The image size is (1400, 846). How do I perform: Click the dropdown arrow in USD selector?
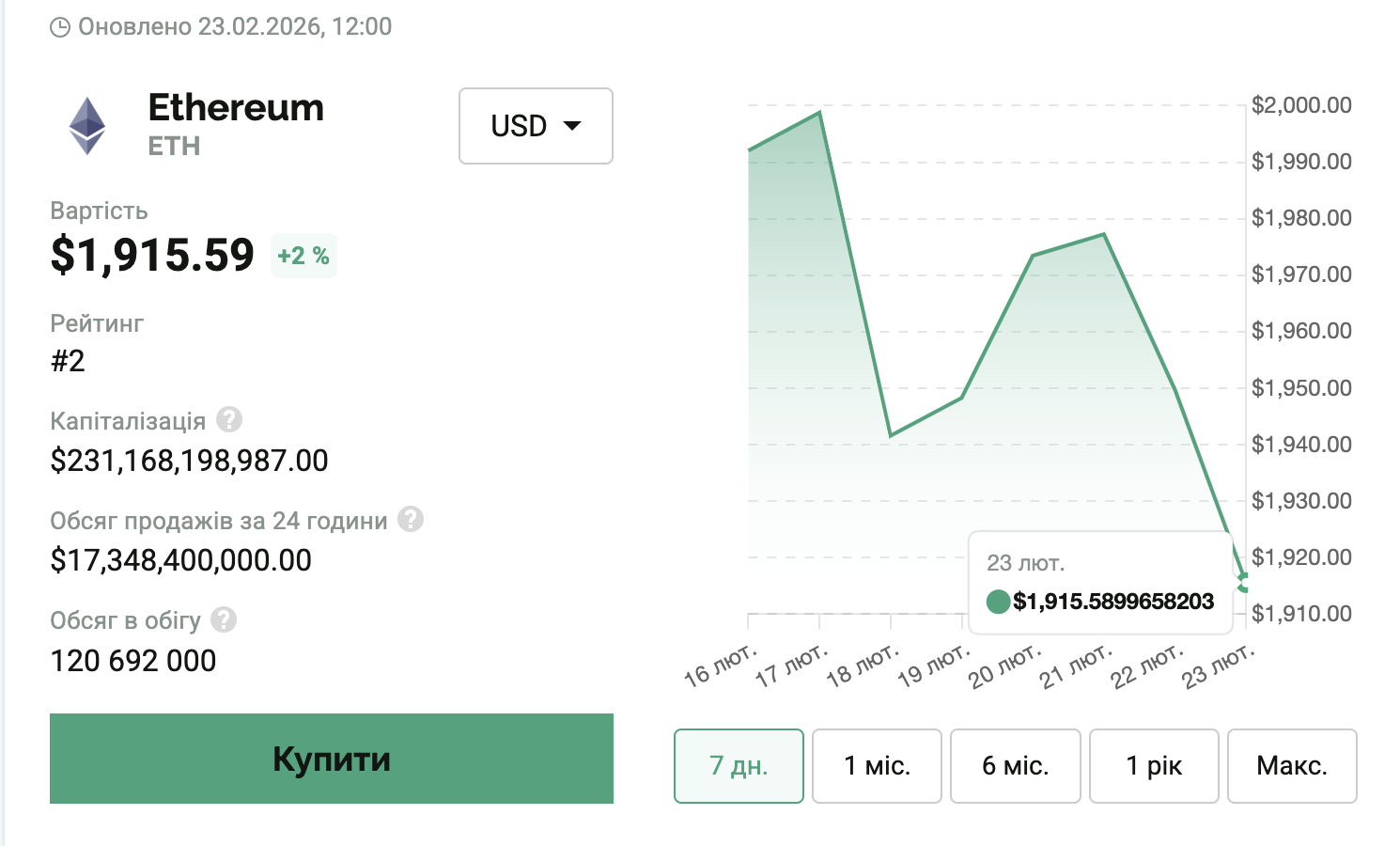click(x=571, y=126)
